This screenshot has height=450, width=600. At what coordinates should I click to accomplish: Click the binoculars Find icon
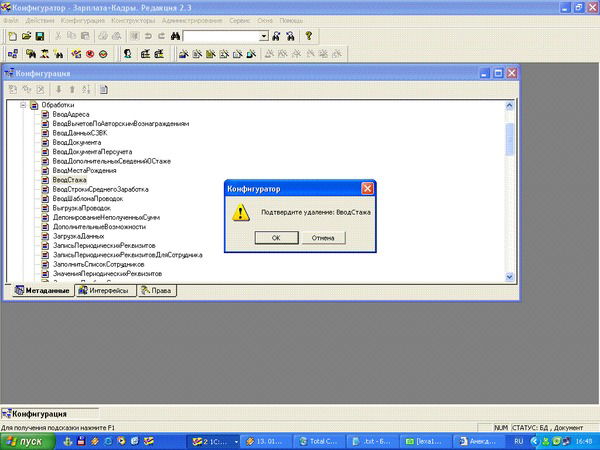[172, 35]
